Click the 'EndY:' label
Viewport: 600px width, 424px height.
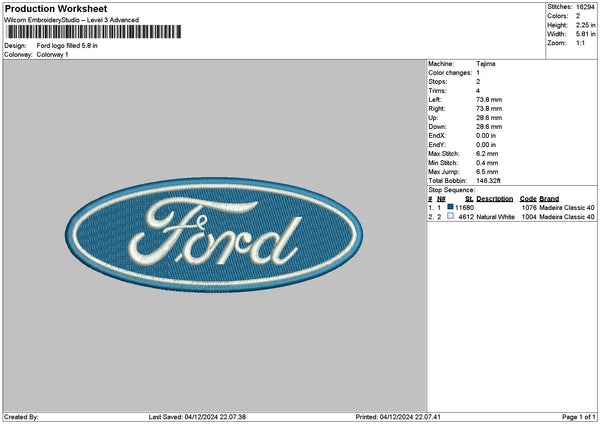pos(437,145)
